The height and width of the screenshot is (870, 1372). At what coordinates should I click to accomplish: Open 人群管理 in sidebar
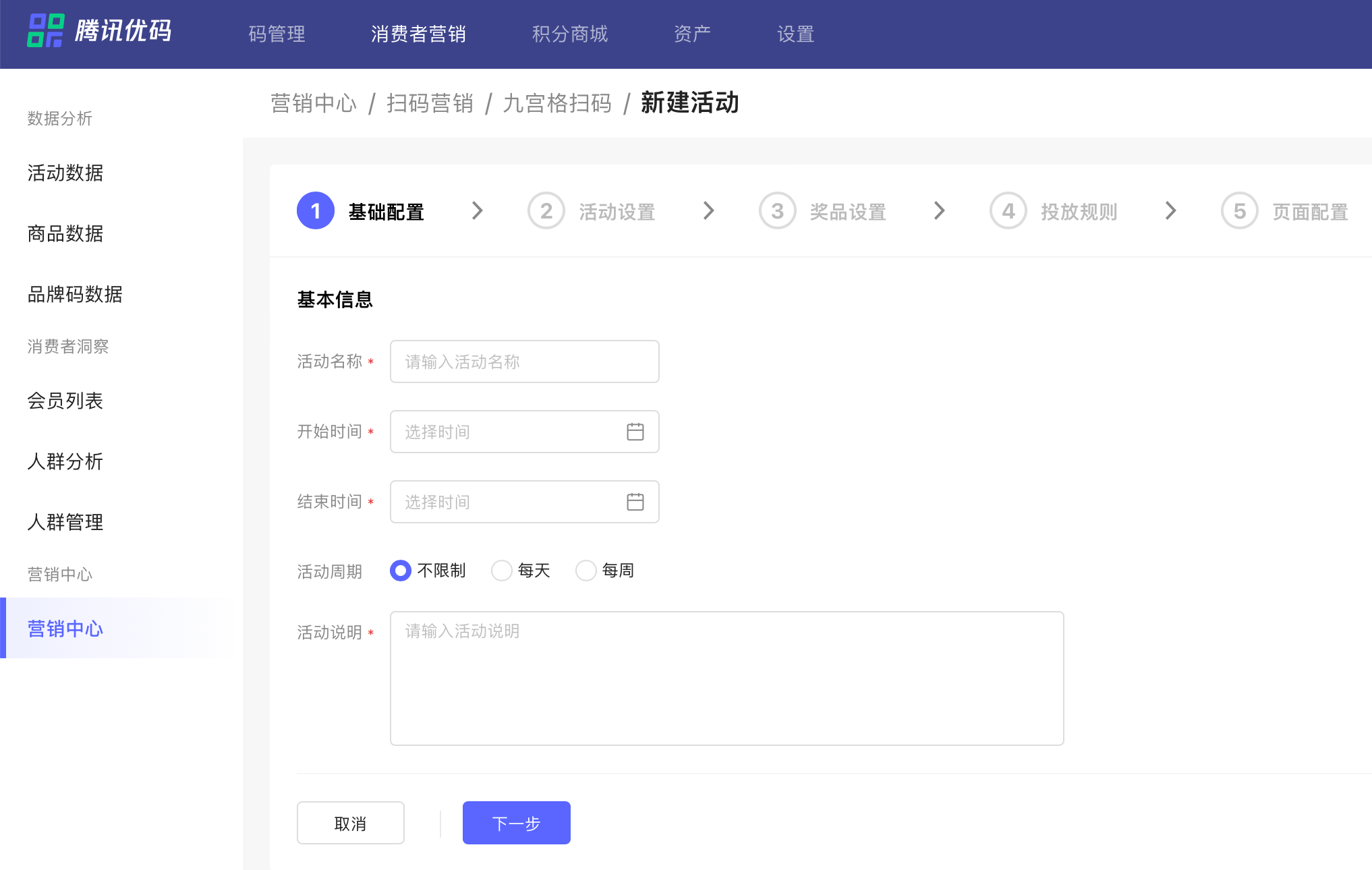click(x=65, y=523)
